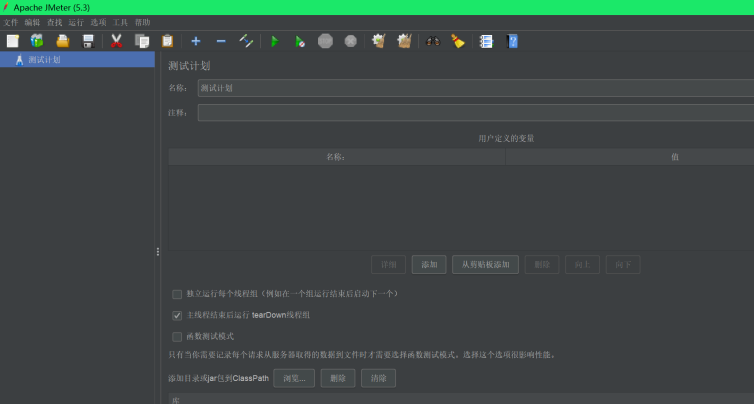Image resolution: width=754 pixels, height=405 pixels.
Task: Open the Function helper list icon
Action: click(x=486, y=41)
